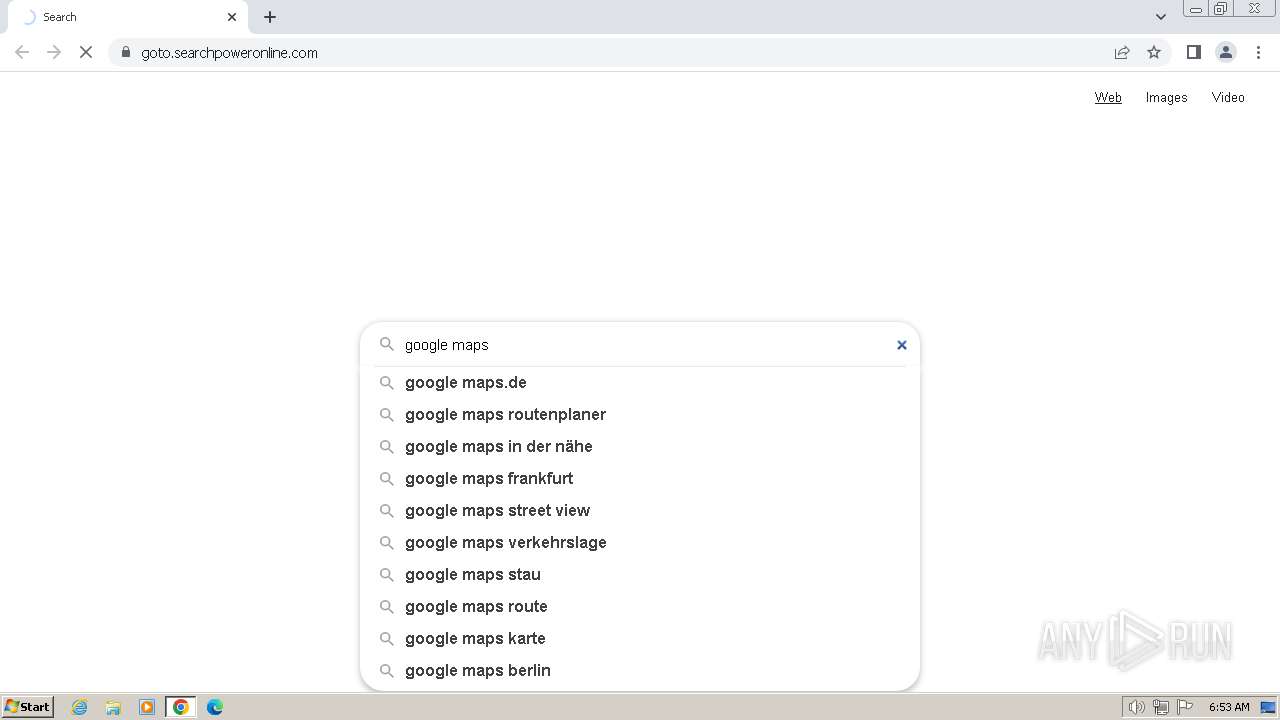Click the browser back arrow
Screen dimensions: 1280x720
tap(22, 52)
